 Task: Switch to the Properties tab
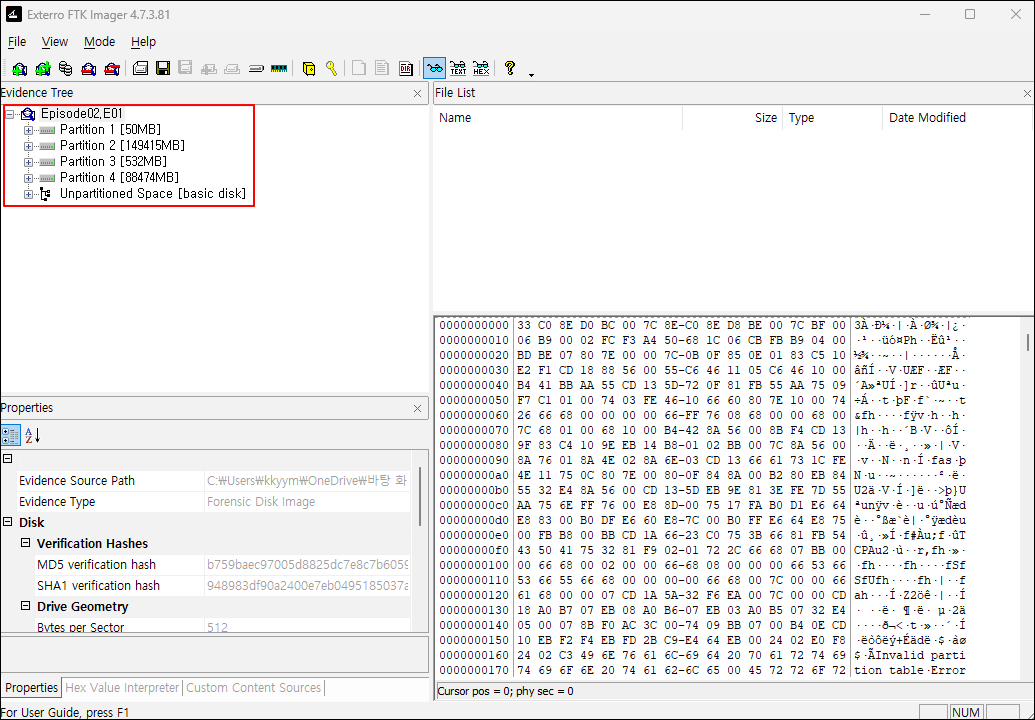tap(31, 688)
